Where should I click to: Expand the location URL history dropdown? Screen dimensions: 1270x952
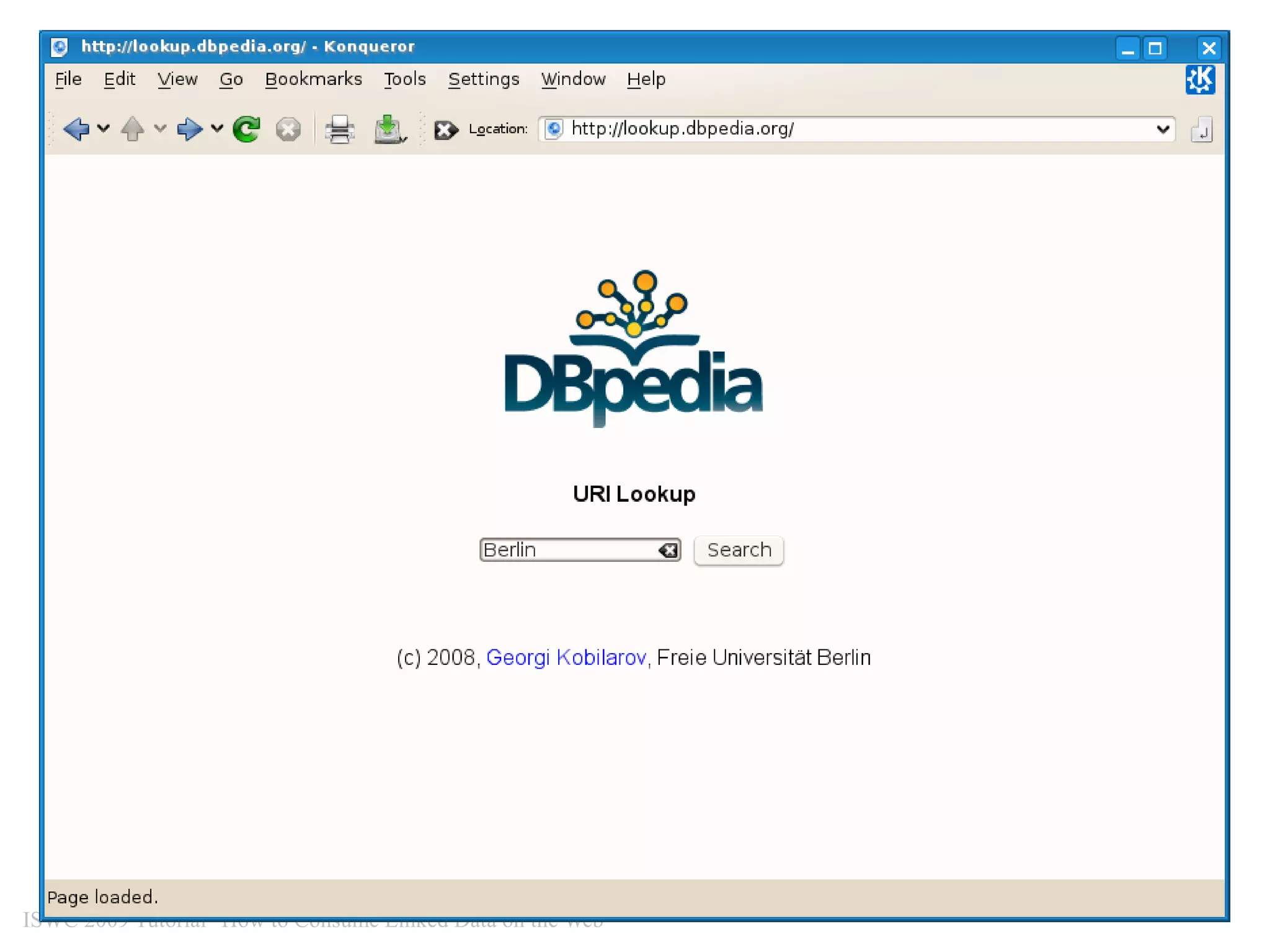pyautogui.click(x=1163, y=129)
